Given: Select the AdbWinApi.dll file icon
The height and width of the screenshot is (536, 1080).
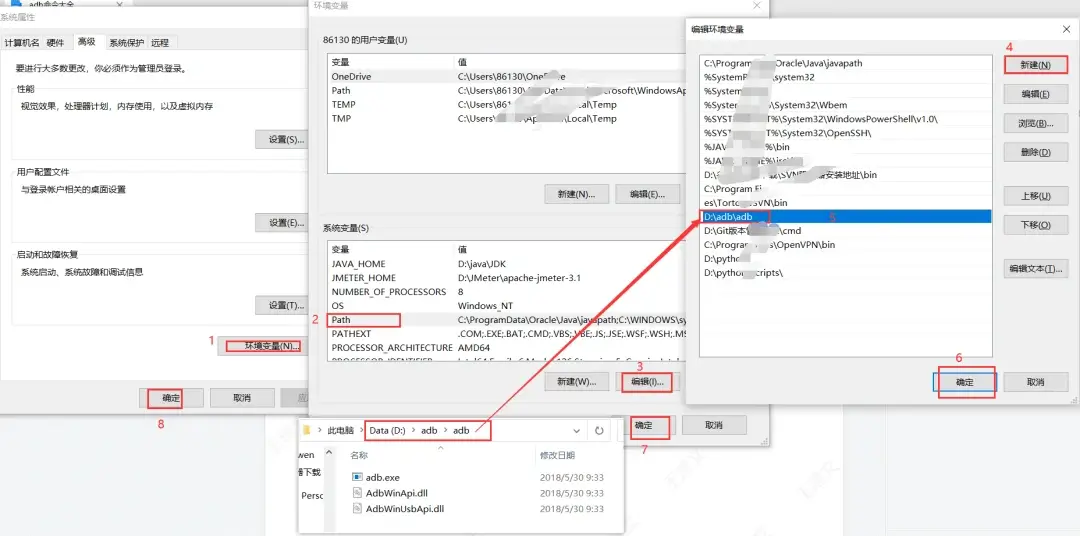Looking at the screenshot, I should 358,494.
